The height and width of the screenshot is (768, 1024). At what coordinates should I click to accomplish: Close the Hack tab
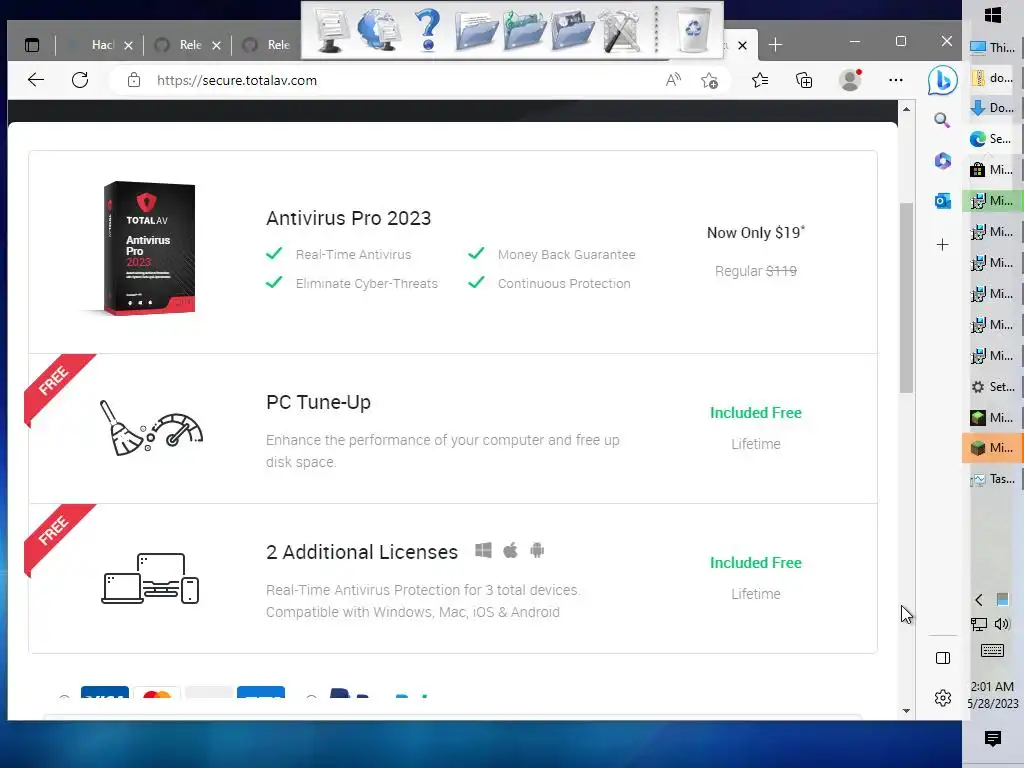coord(129,45)
